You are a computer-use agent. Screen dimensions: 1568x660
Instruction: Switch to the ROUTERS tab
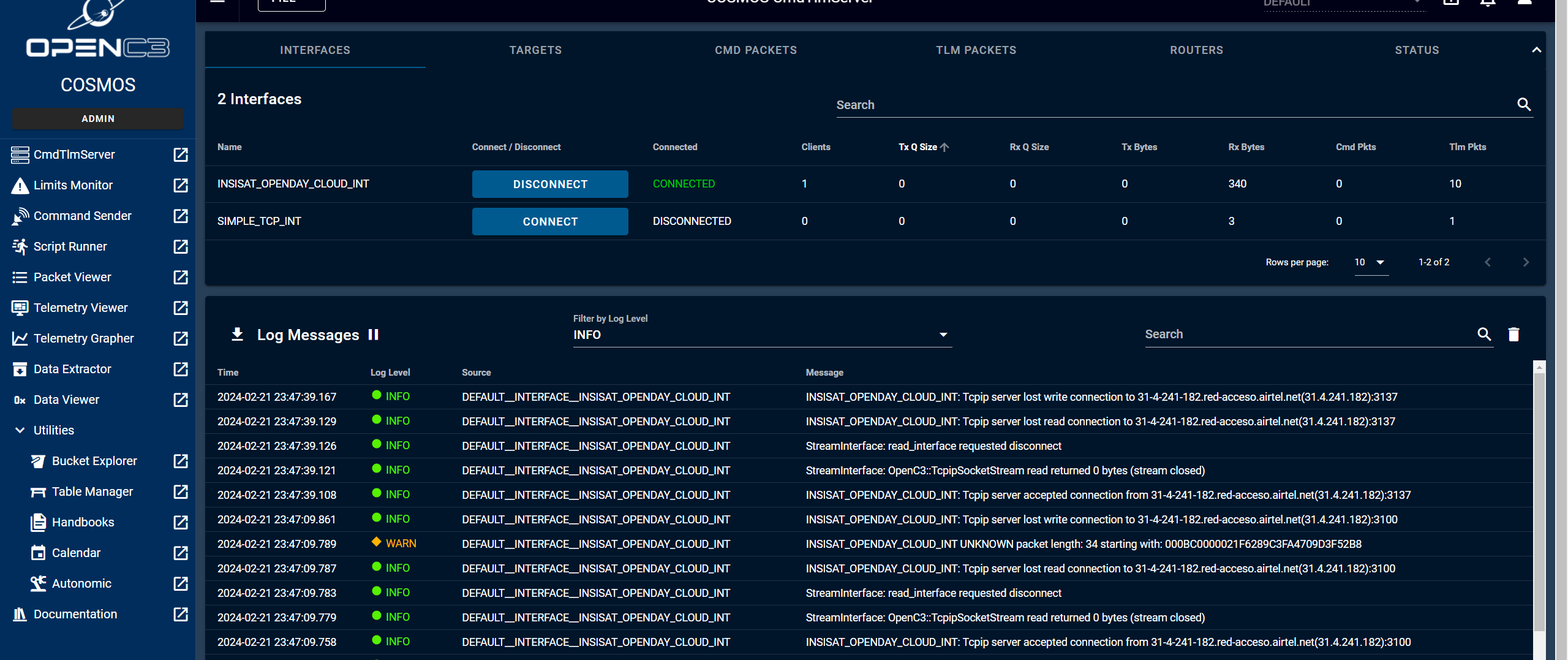click(1196, 50)
